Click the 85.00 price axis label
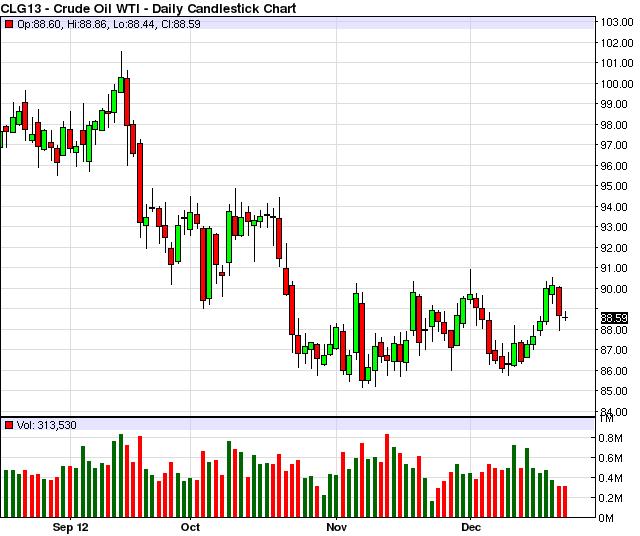The image size is (640, 536). (614, 391)
